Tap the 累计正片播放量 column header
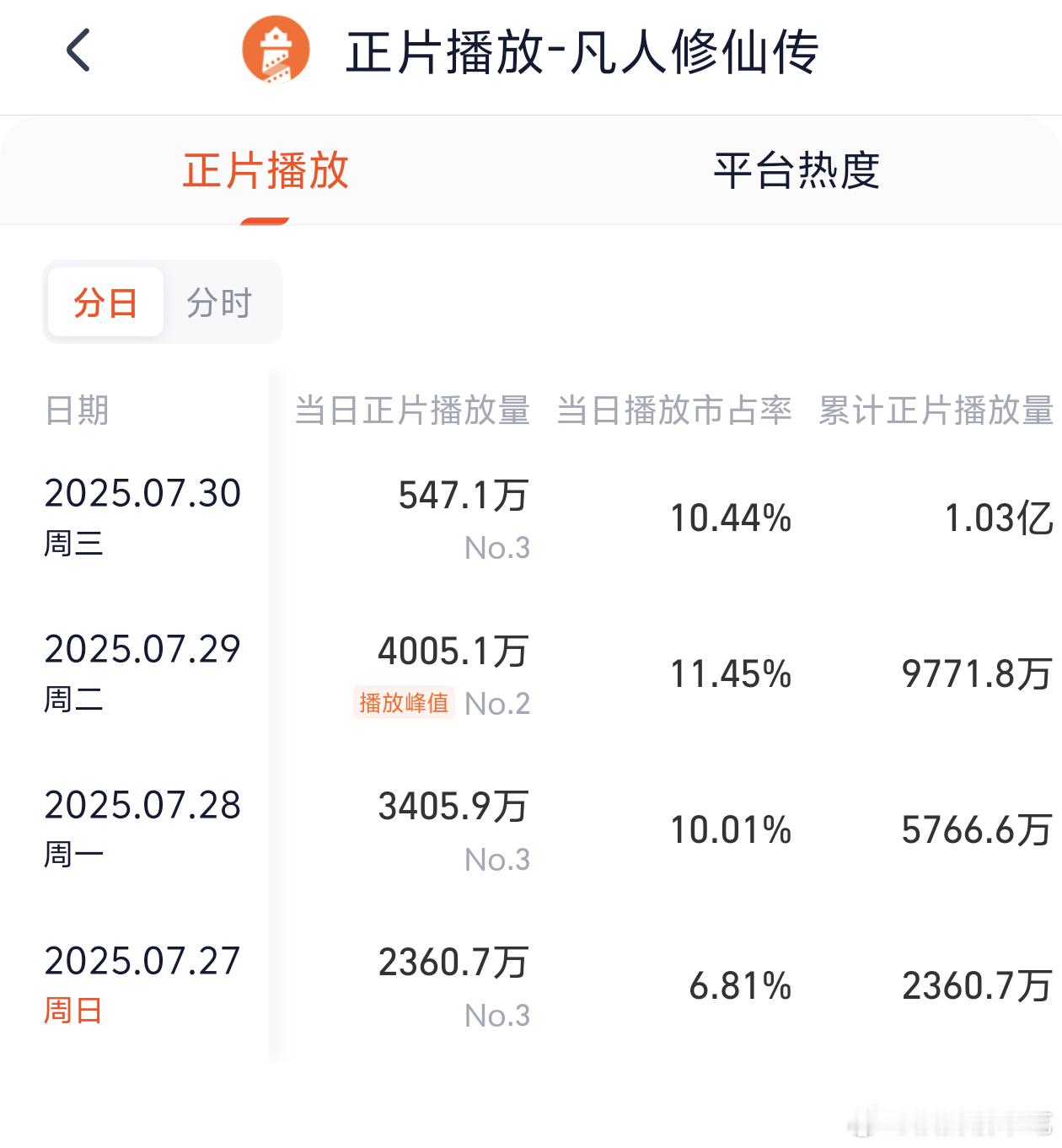 pyautogui.click(x=936, y=410)
